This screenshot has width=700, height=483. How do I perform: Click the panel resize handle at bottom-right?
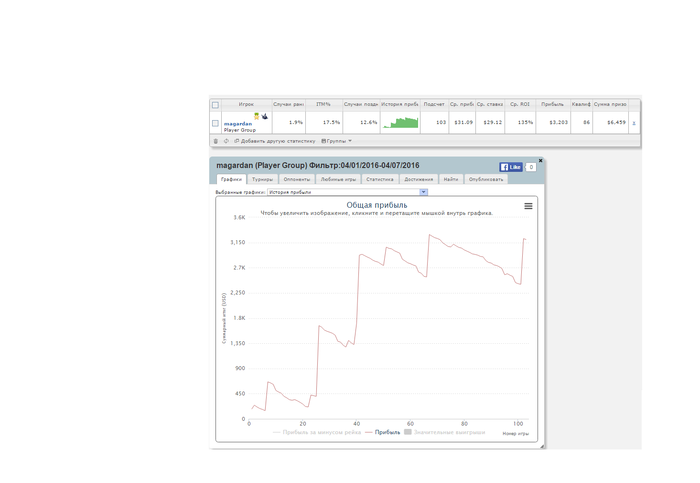point(542,446)
